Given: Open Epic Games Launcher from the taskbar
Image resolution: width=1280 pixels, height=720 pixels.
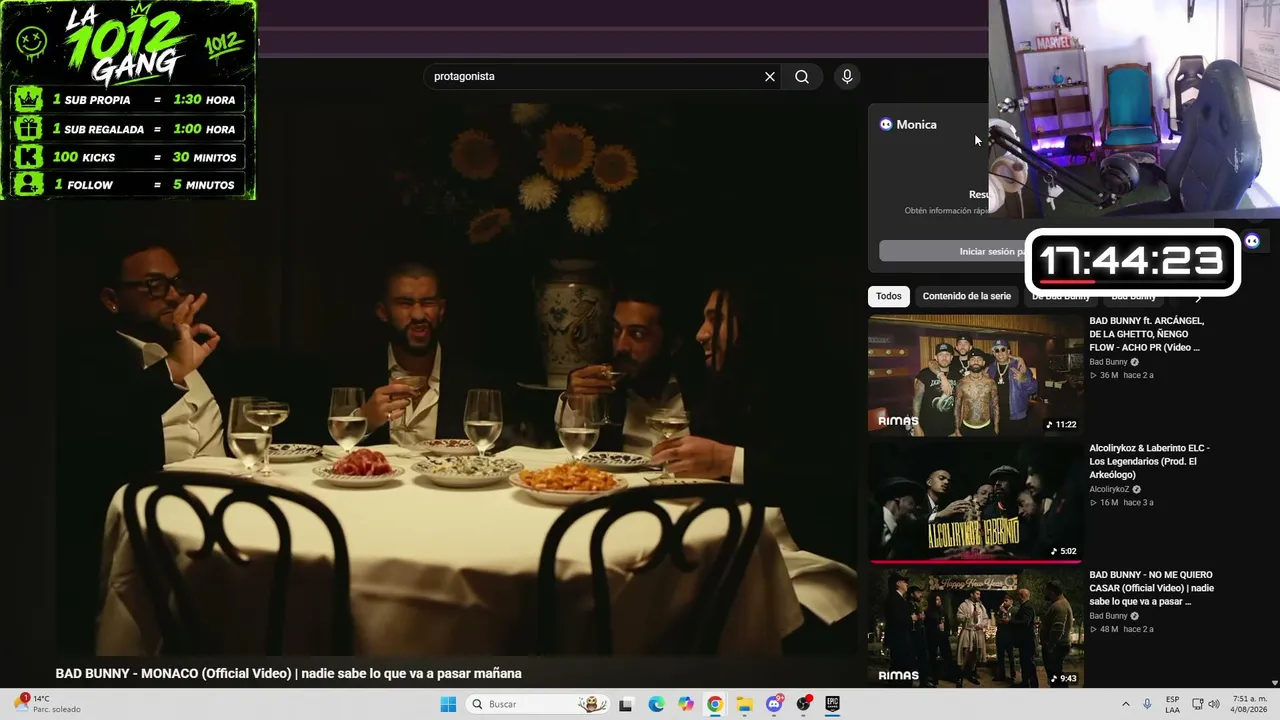Looking at the screenshot, I should coord(832,704).
